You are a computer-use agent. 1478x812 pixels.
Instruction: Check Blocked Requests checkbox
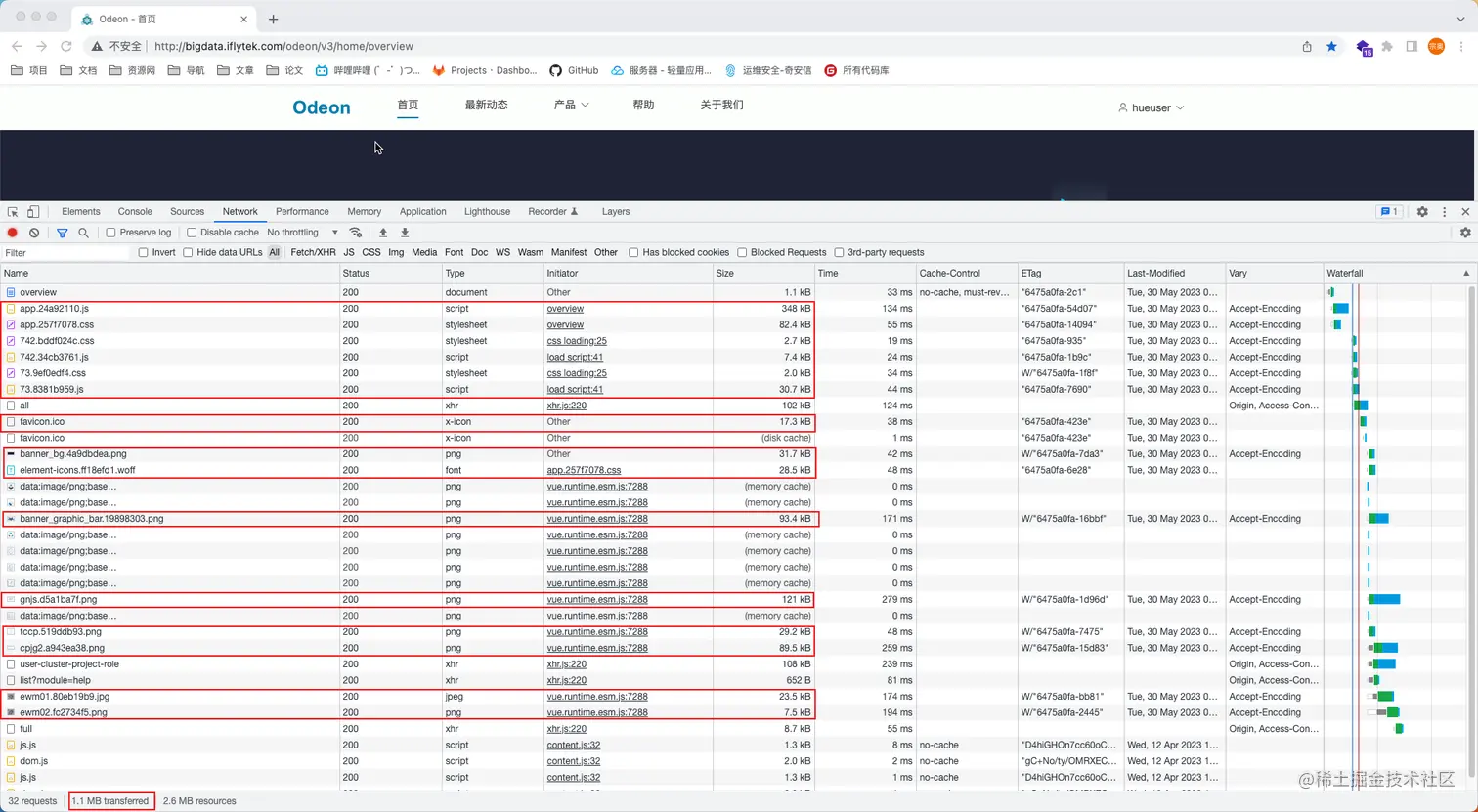(742, 252)
